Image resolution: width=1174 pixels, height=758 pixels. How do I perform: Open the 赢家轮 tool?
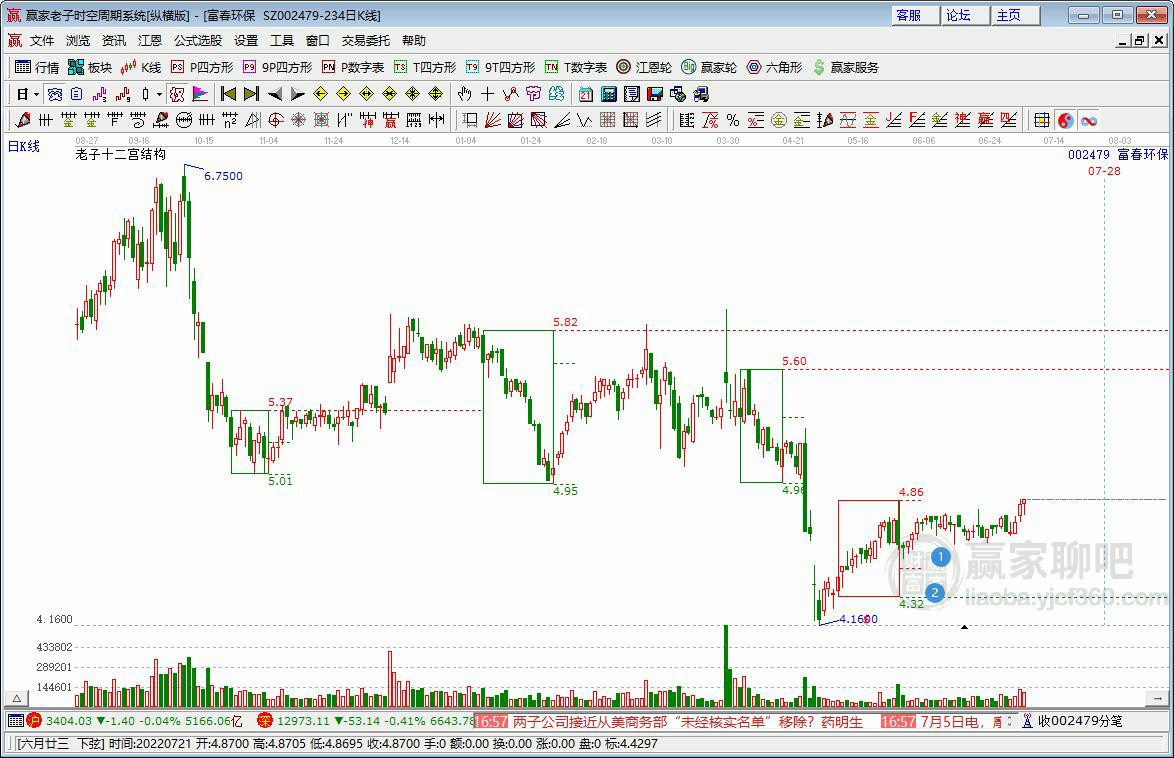[709, 67]
